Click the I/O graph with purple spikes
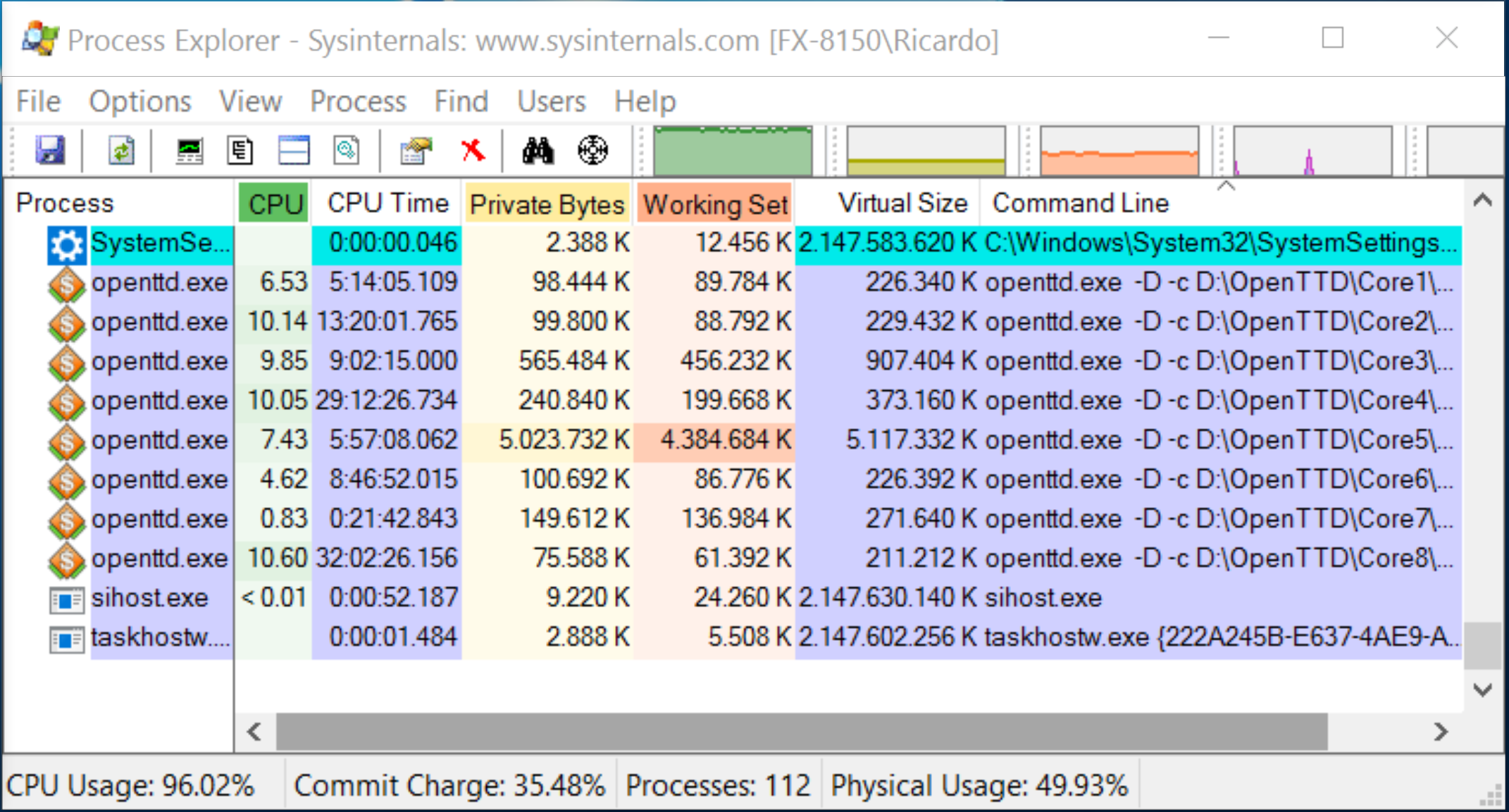Screen dimensions: 1509x812 pos(1312,150)
